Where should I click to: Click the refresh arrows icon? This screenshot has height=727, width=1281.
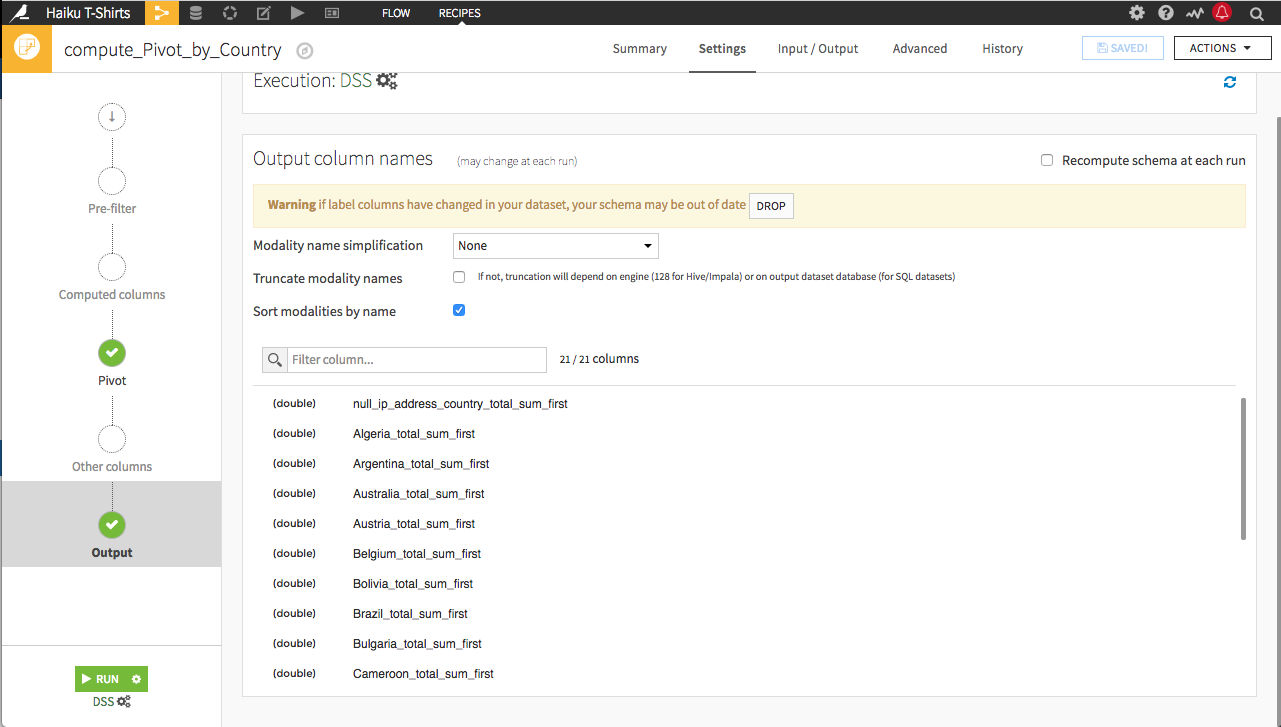[1230, 82]
